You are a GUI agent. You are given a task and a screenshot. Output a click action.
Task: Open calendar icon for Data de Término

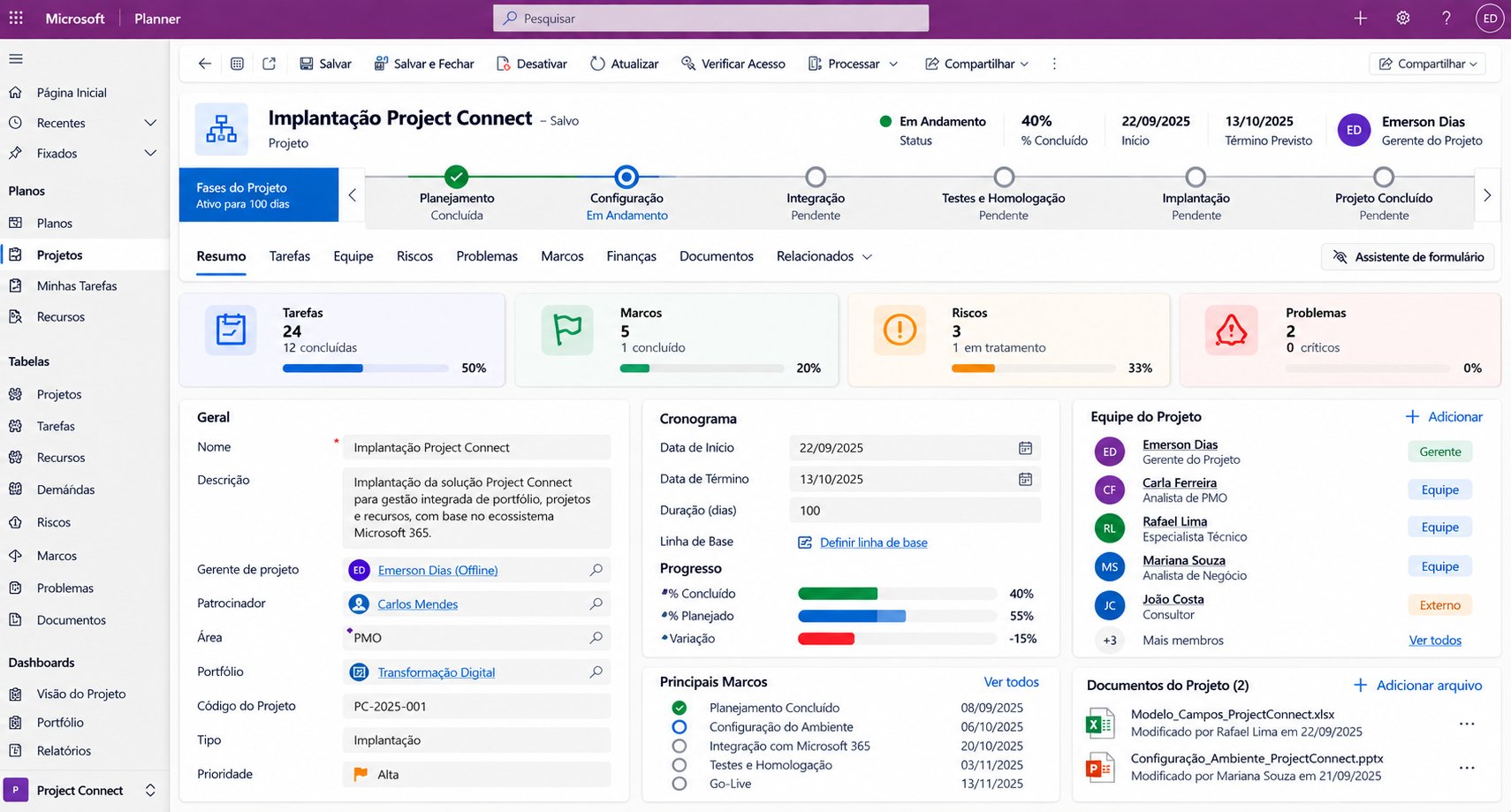coord(1025,479)
